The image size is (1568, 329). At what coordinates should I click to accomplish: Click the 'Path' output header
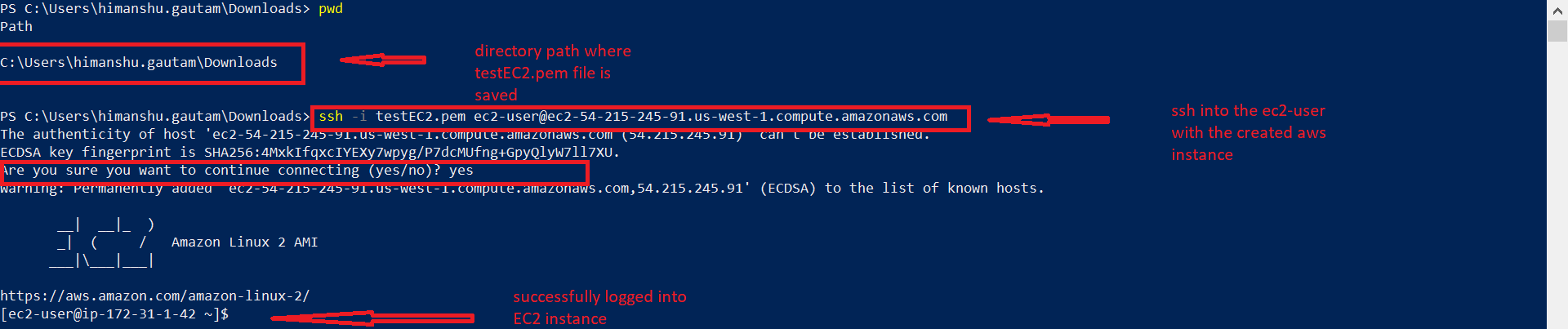click(x=16, y=27)
